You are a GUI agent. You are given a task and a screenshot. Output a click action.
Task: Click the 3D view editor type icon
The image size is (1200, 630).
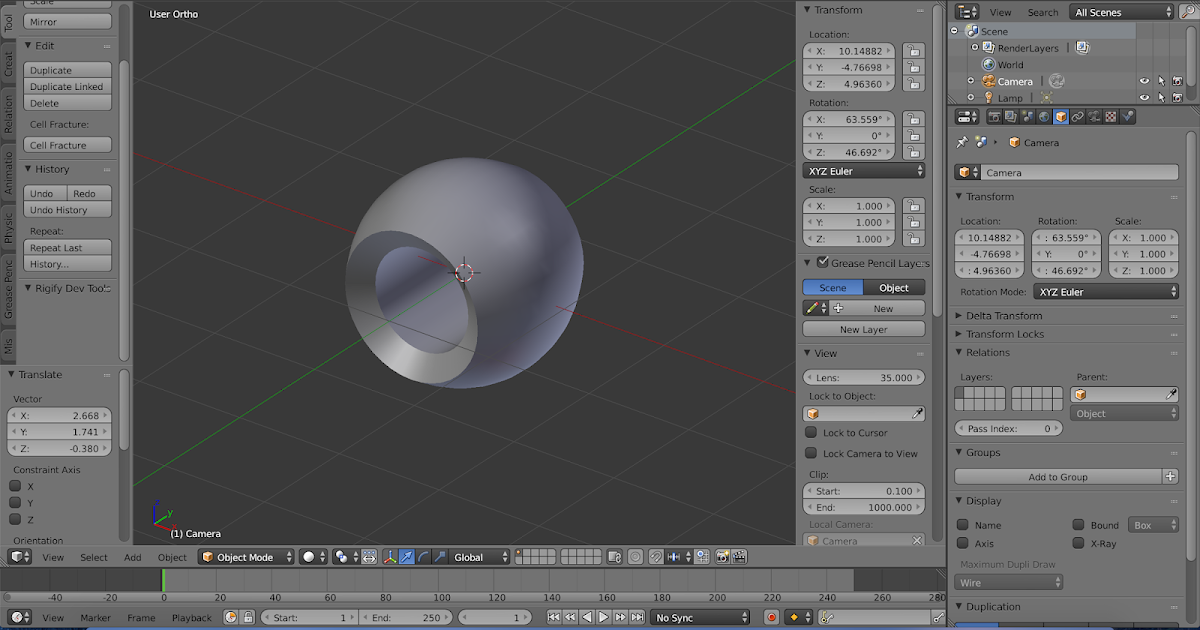(x=20, y=557)
